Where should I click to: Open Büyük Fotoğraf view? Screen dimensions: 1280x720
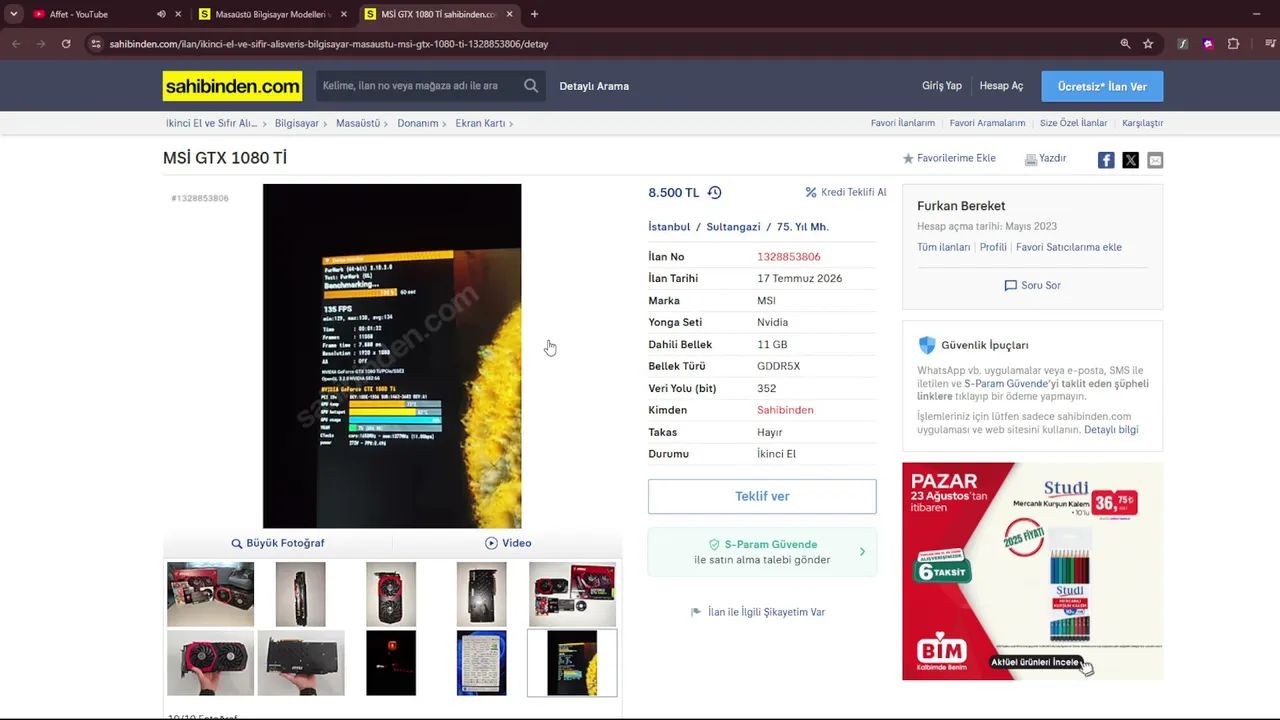coord(278,543)
